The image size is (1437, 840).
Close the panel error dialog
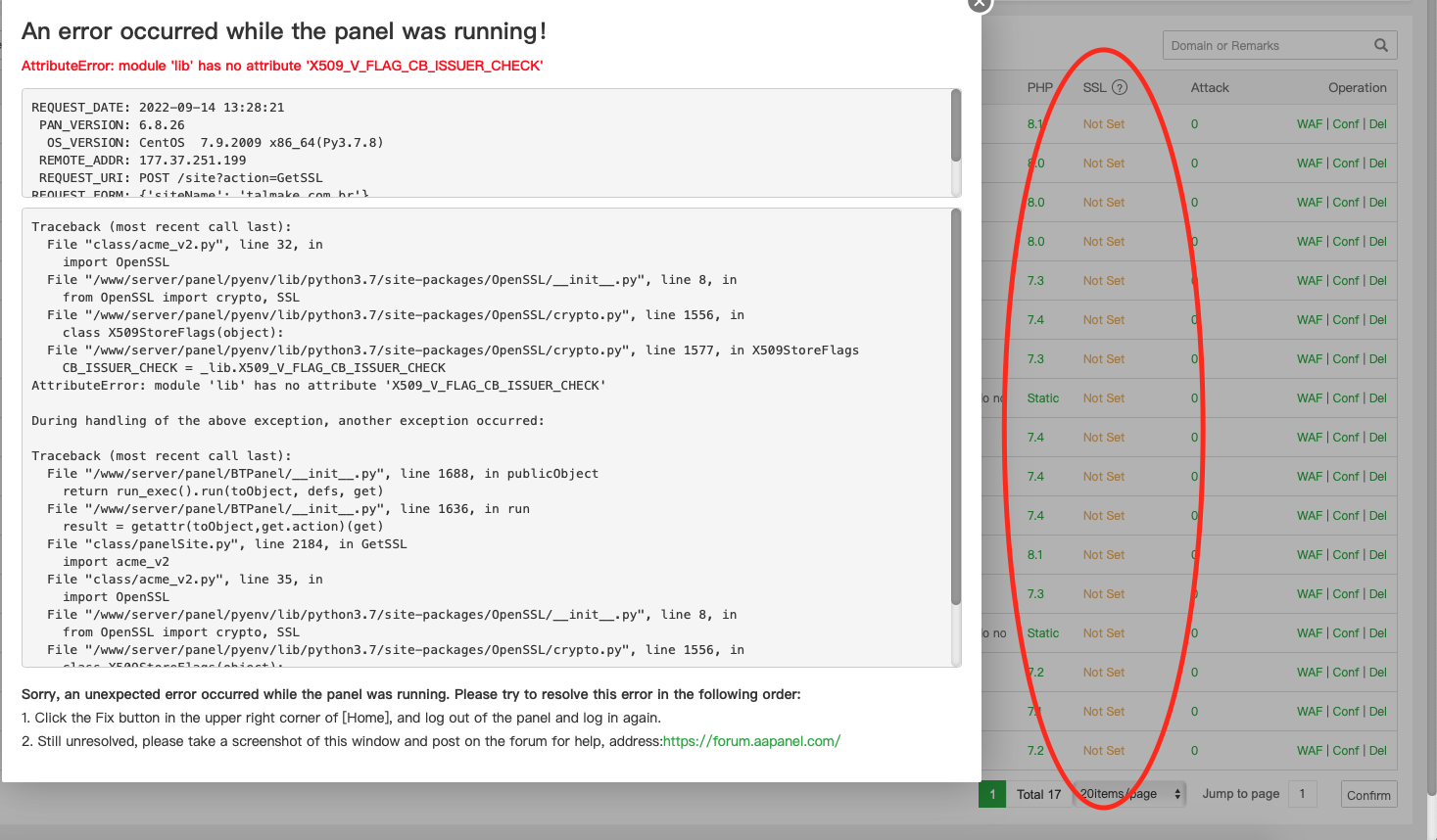click(x=980, y=3)
